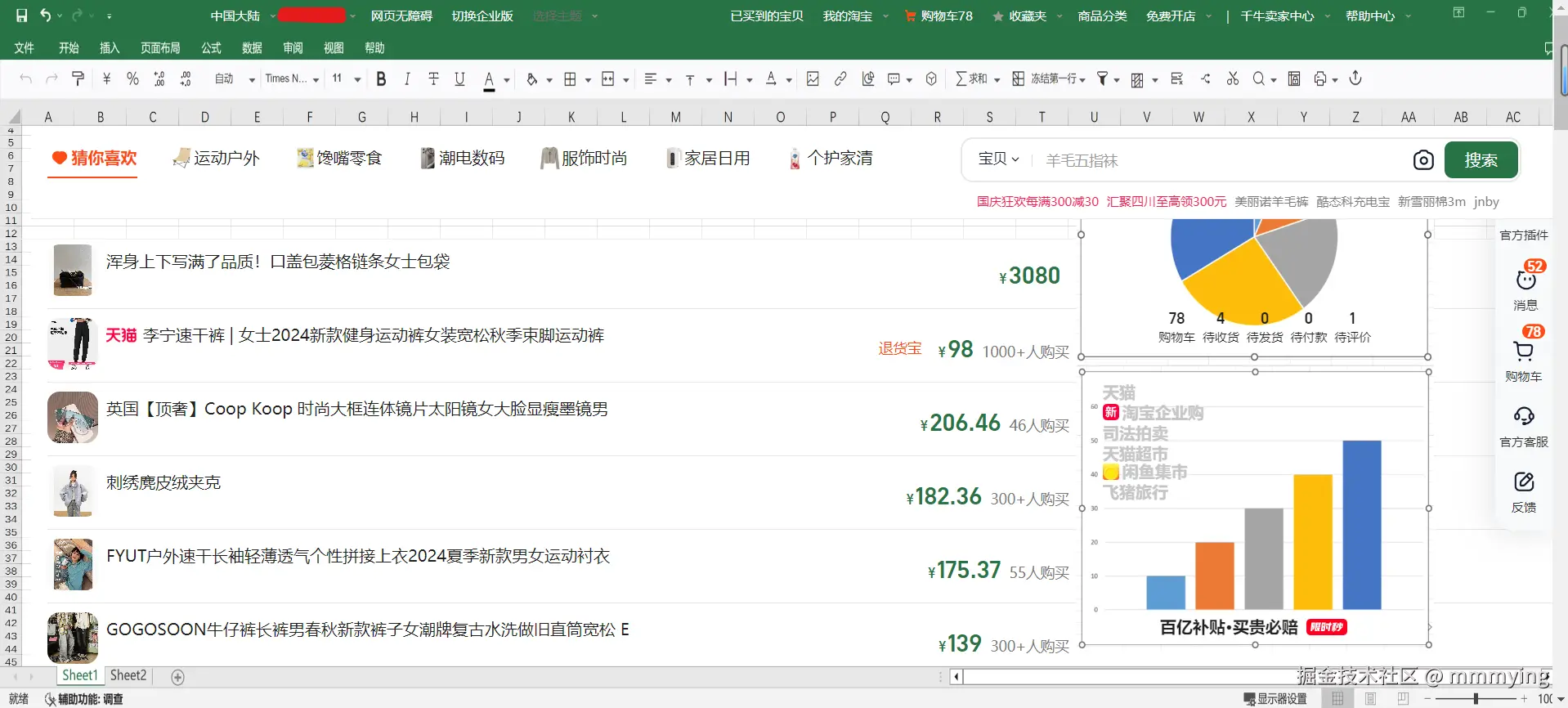
Task: Click the font color black swatch bar
Action: [489, 89]
